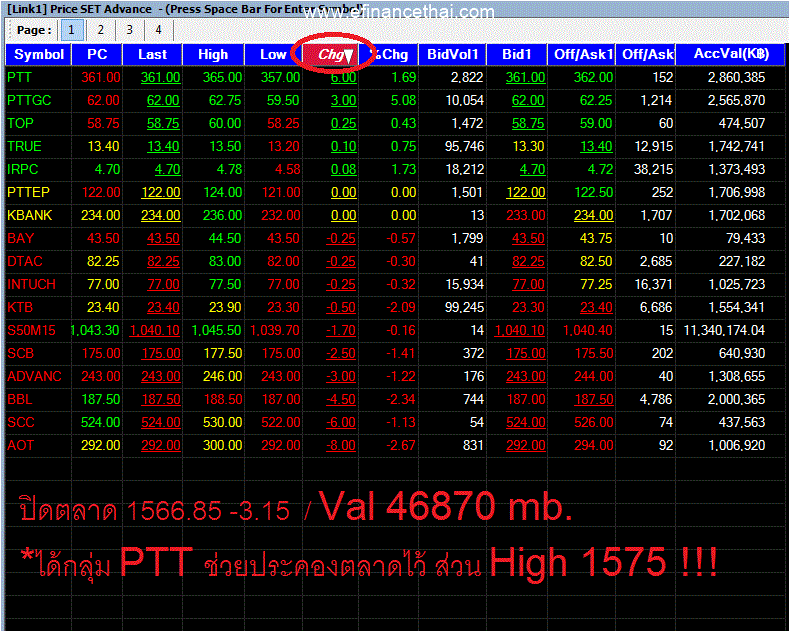789x631 pixels.
Task: Select the S50M15 symbol
Action: click(x=31, y=331)
